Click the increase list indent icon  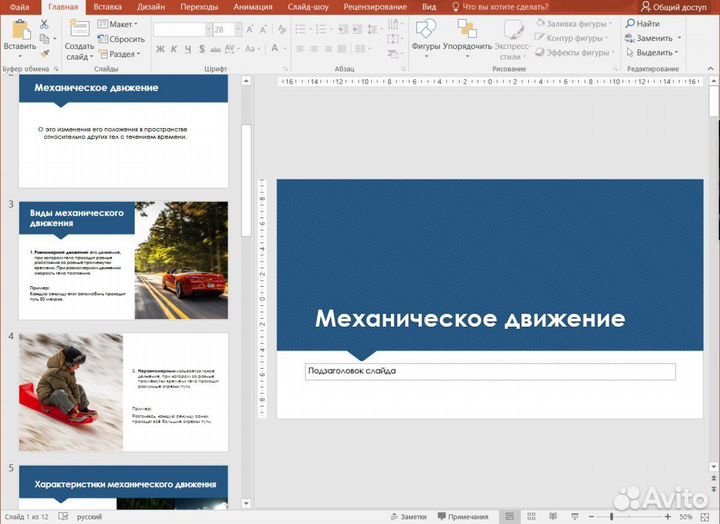pyautogui.click(x=357, y=30)
